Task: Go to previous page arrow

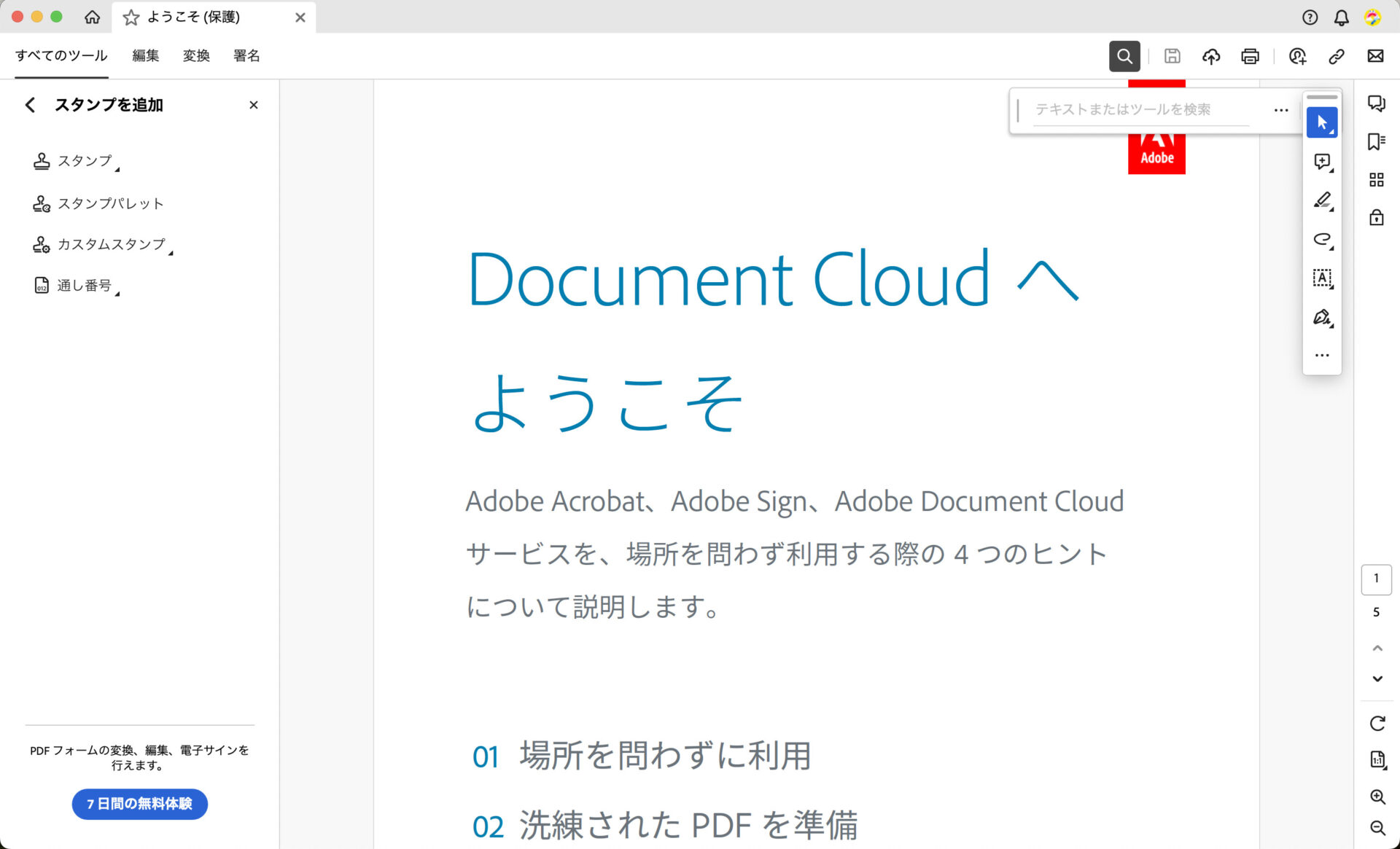Action: click(1377, 647)
